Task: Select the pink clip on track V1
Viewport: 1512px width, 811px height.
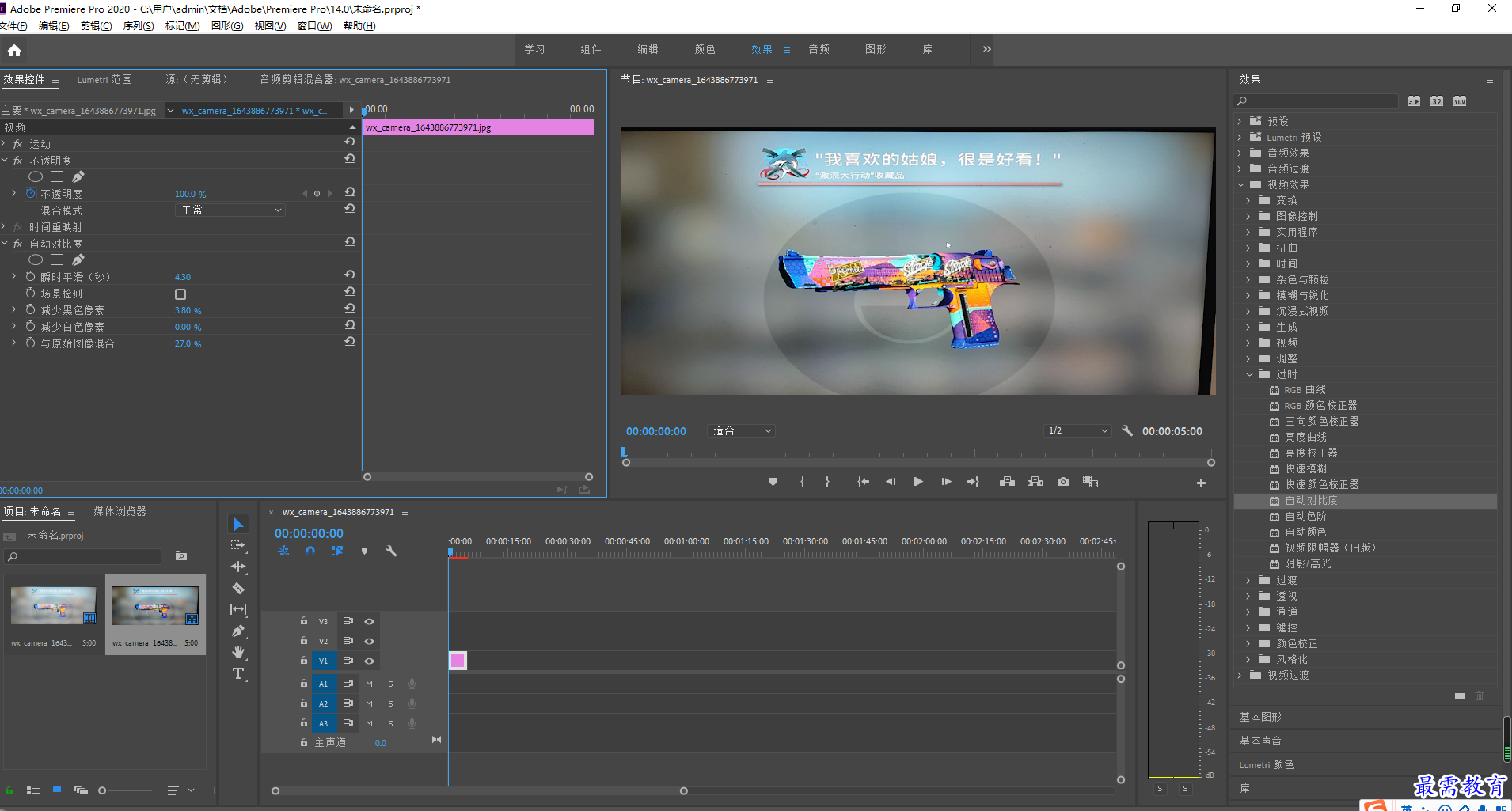Action: coord(458,661)
